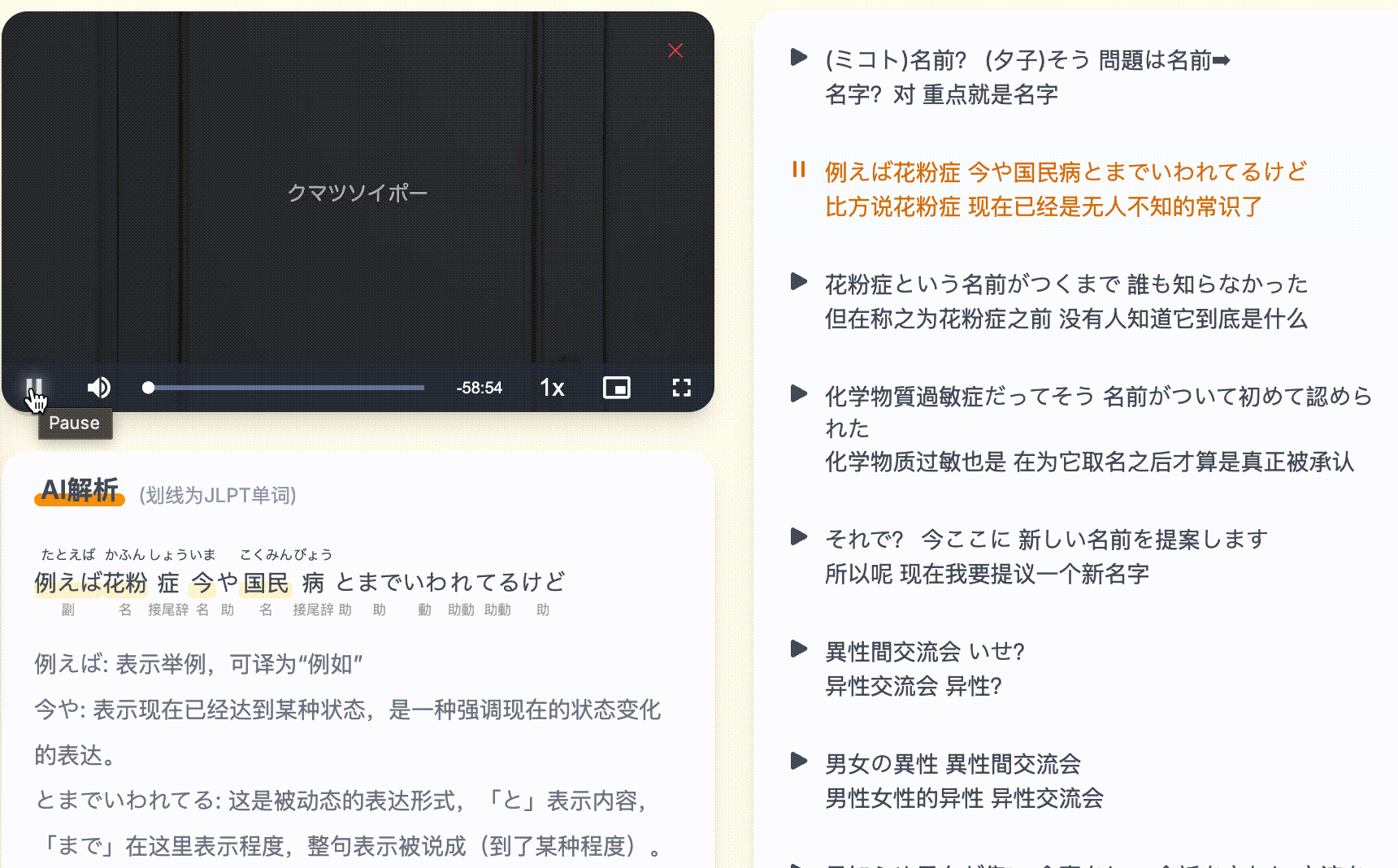The image size is (1398, 868).
Task: Mute the video volume speaker icon
Action: click(x=98, y=388)
